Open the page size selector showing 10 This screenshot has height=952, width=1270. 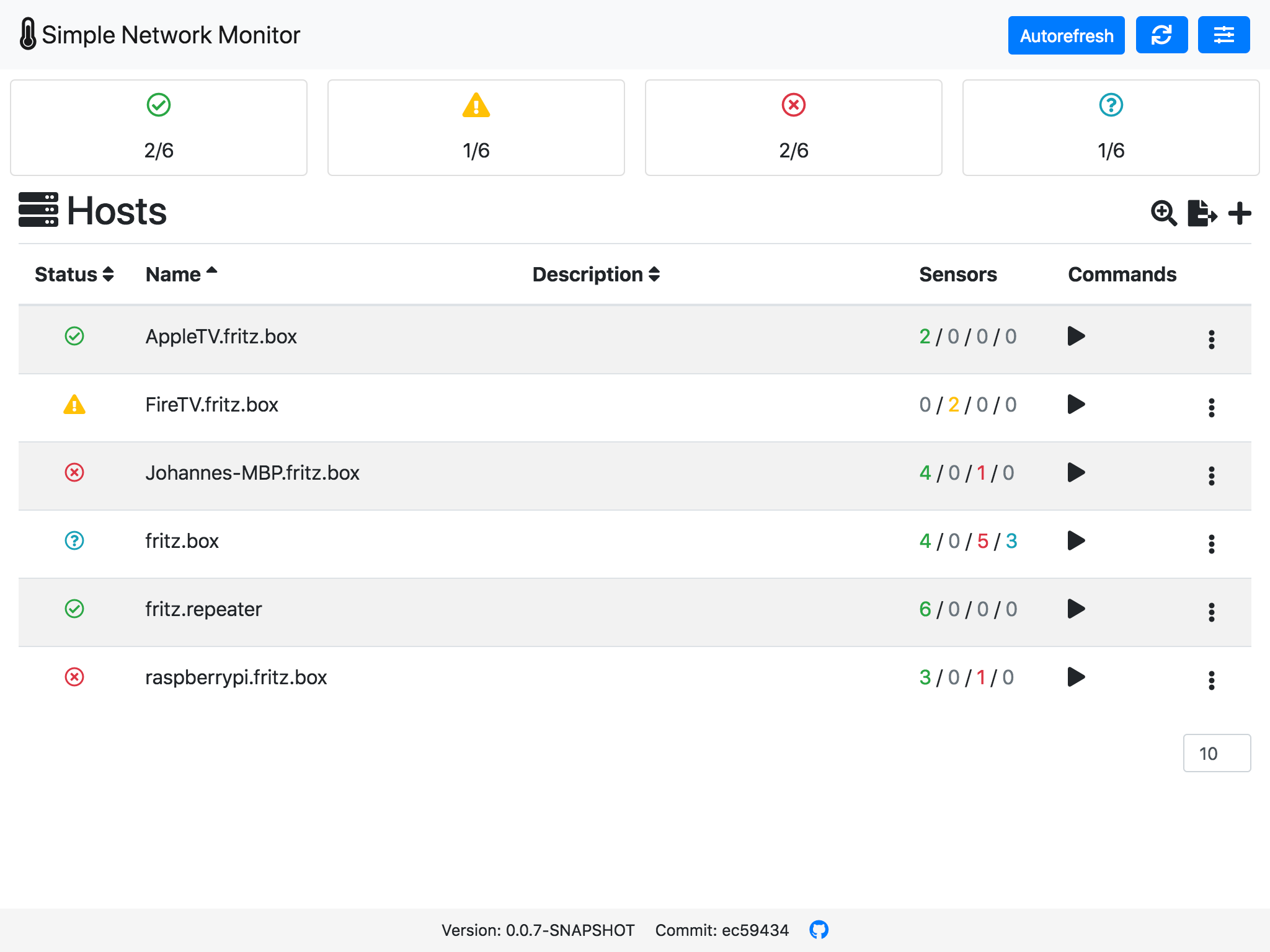(x=1217, y=753)
